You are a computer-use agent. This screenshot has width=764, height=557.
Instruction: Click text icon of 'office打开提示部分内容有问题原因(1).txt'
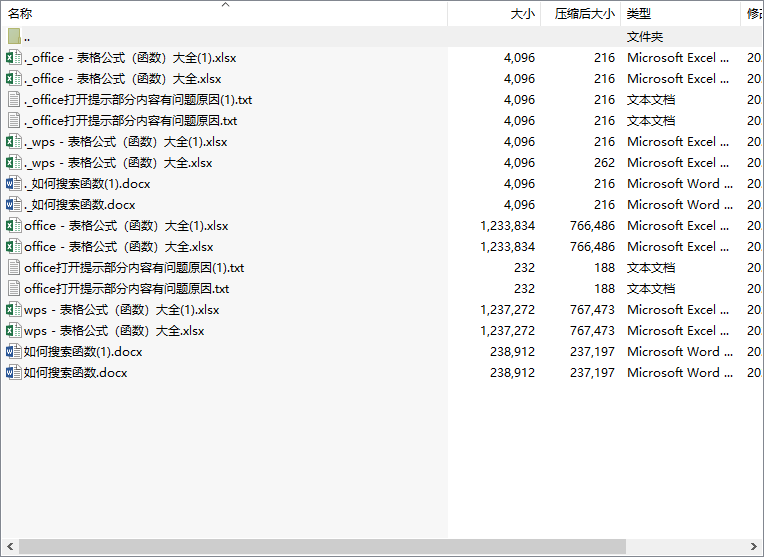(14, 267)
